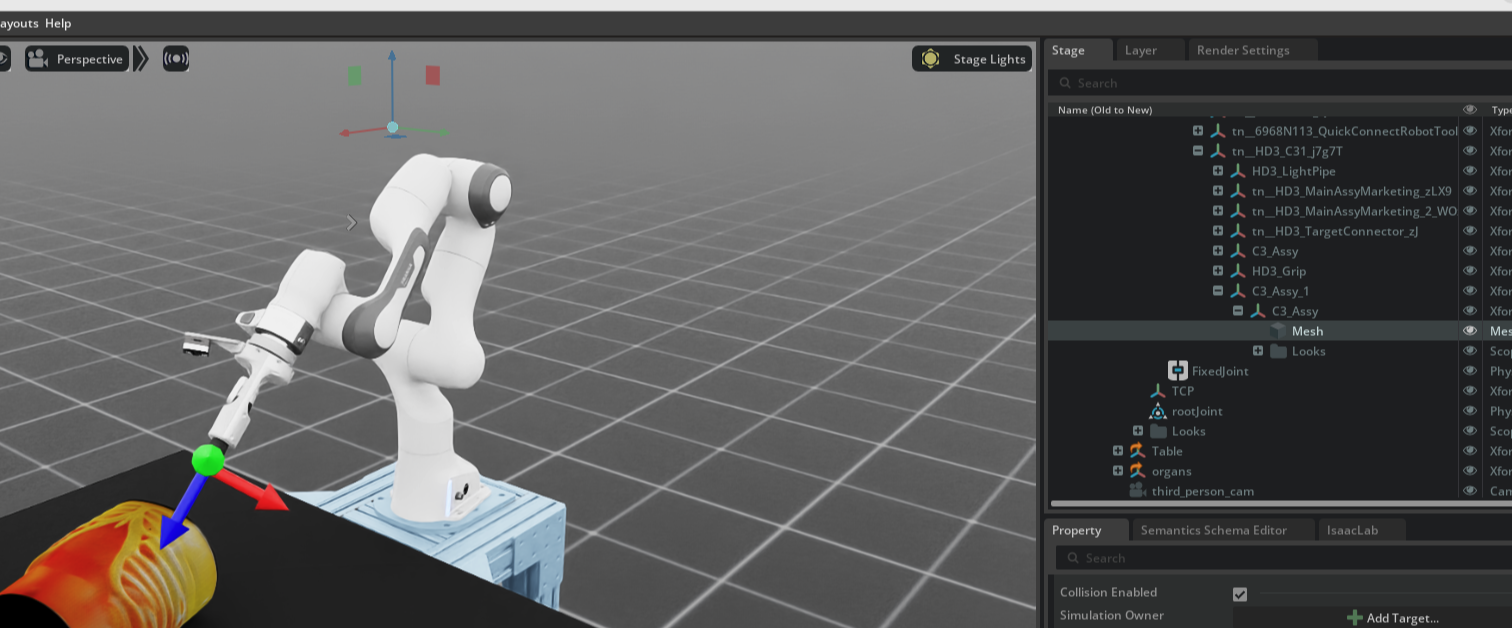Sort by the Name (Old to New) header
The height and width of the screenshot is (628, 1512).
click(1105, 110)
